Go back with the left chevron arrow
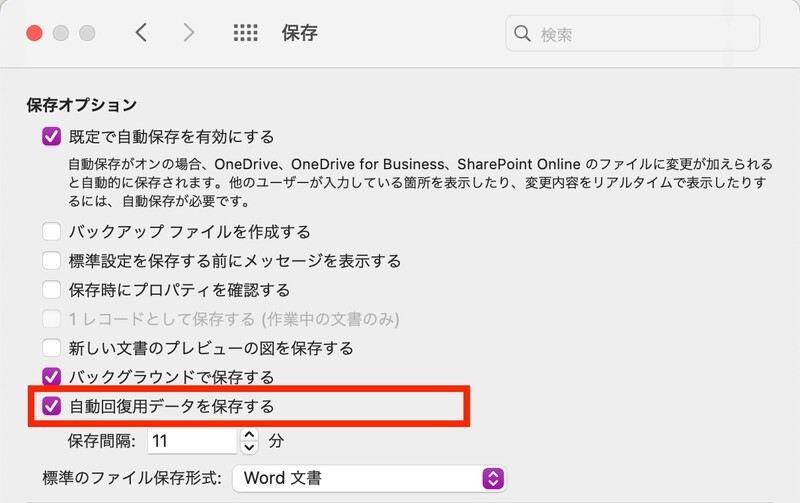 (x=141, y=33)
